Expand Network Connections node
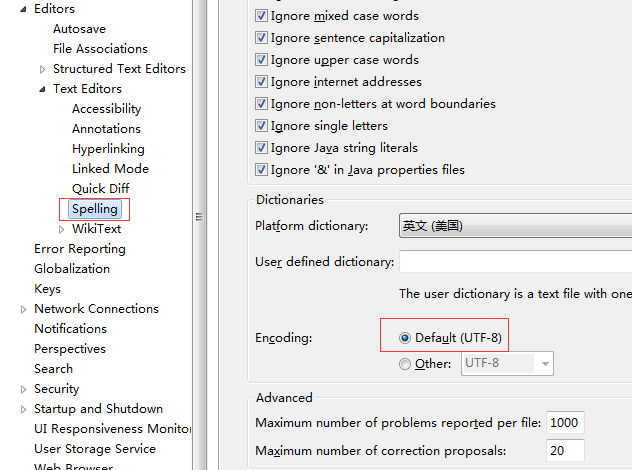Image resolution: width=632 pixels, height=470 pixels. click(23, 309)
